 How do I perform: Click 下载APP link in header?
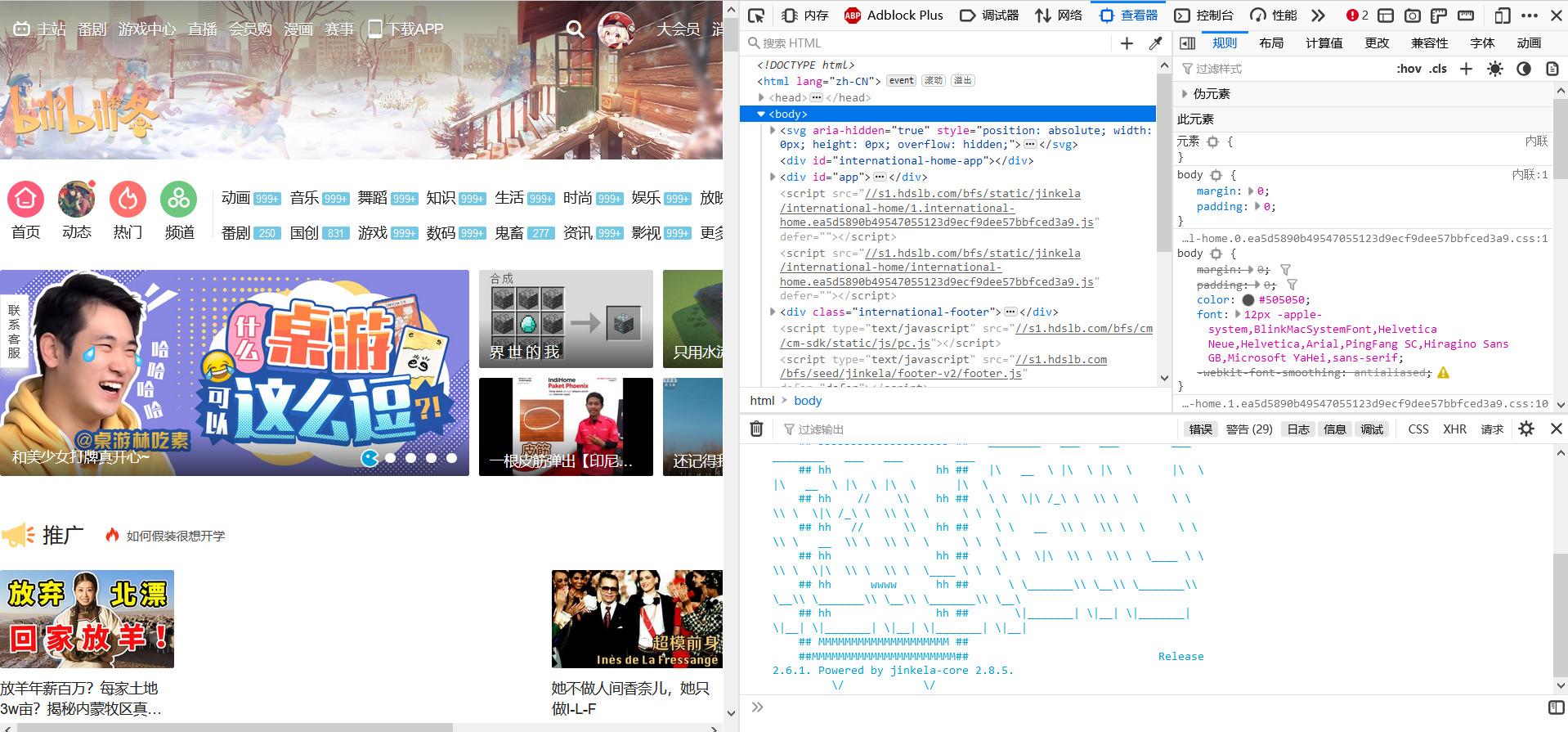click(405, 29)
